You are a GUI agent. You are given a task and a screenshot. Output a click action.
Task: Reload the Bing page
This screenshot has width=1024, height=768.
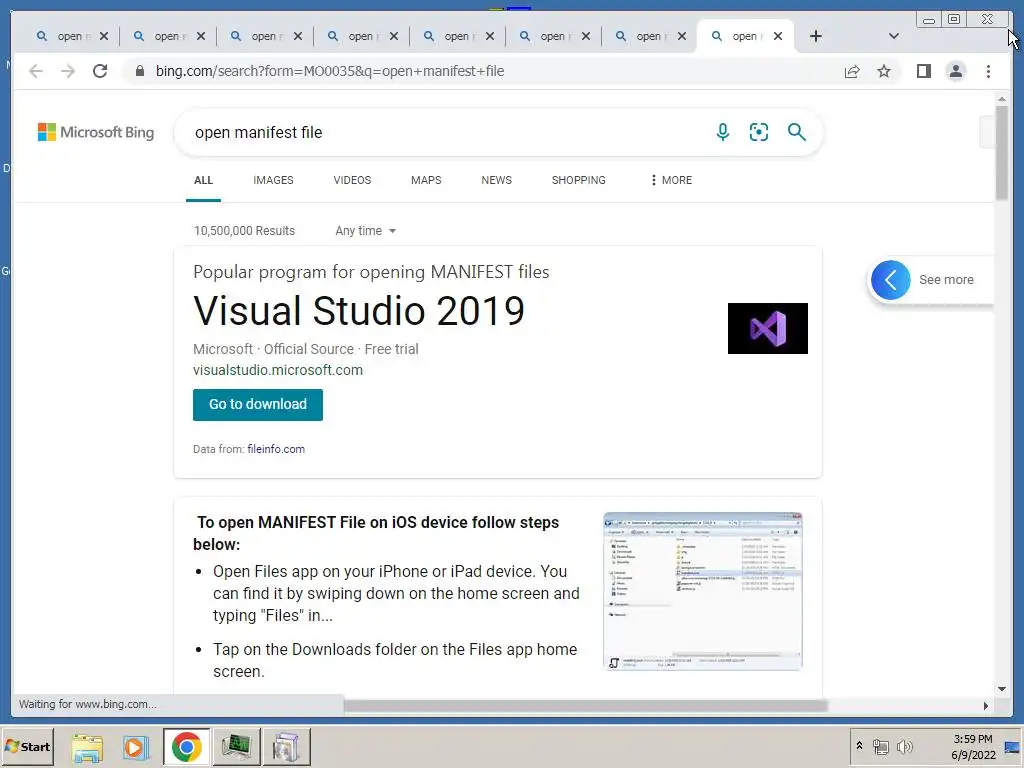[x=100, y=71]
